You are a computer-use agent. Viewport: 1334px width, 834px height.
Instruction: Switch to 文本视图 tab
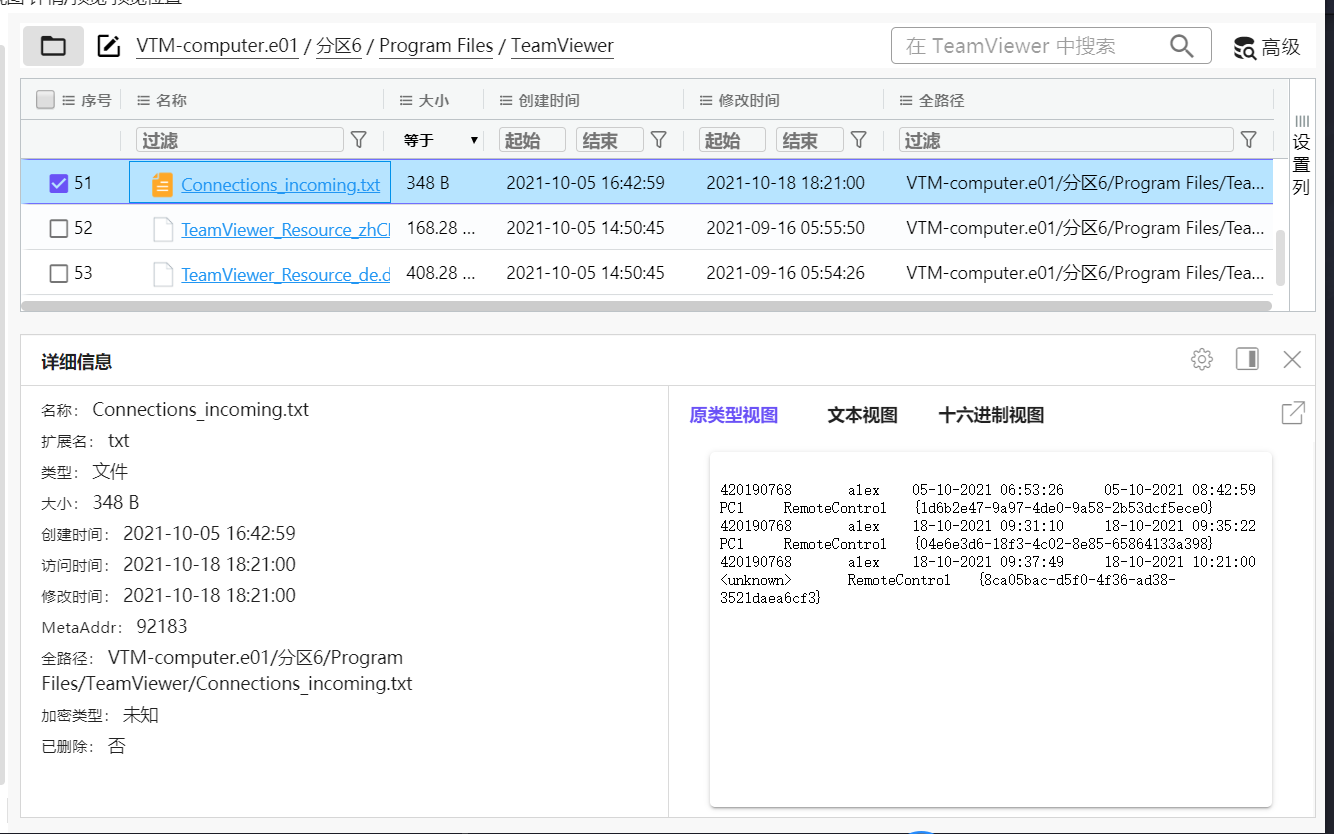click(862, 415)
